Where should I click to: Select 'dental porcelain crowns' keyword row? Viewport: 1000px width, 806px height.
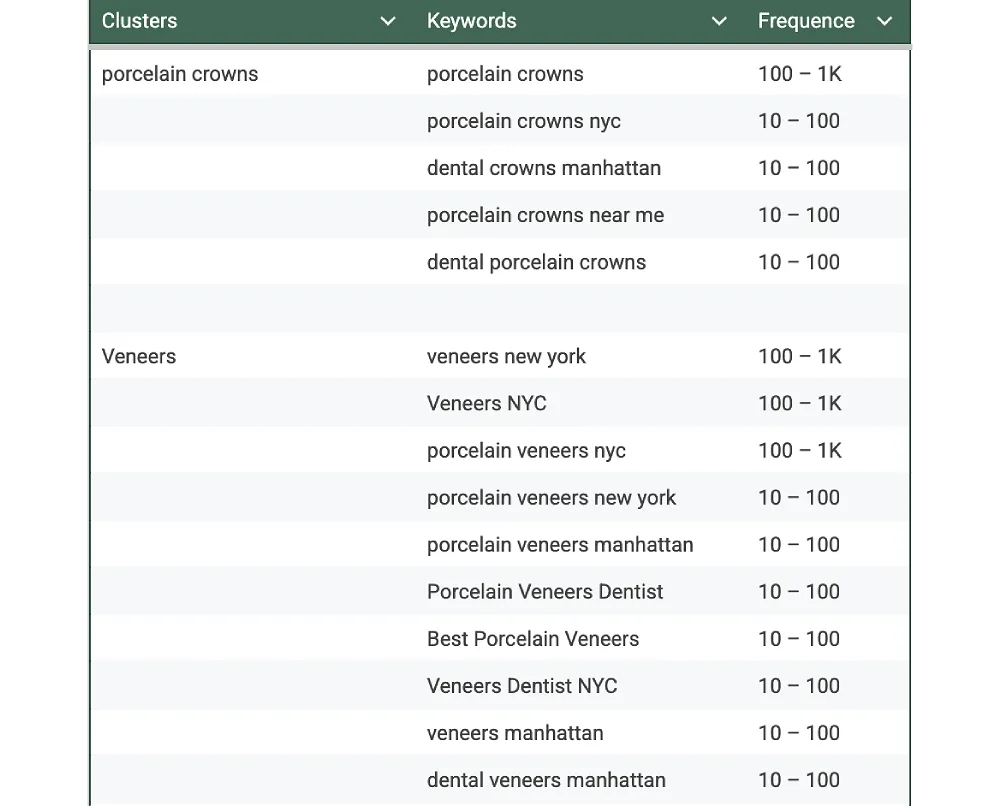click(x=536, y=262)
